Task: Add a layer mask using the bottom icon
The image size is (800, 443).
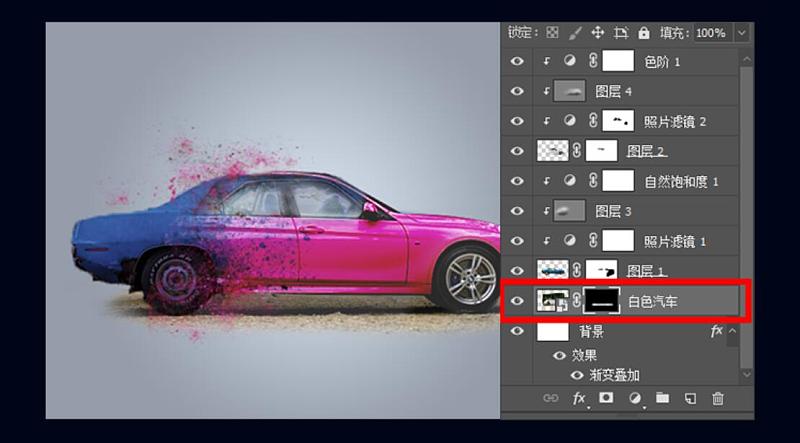Action: point(606,398)
